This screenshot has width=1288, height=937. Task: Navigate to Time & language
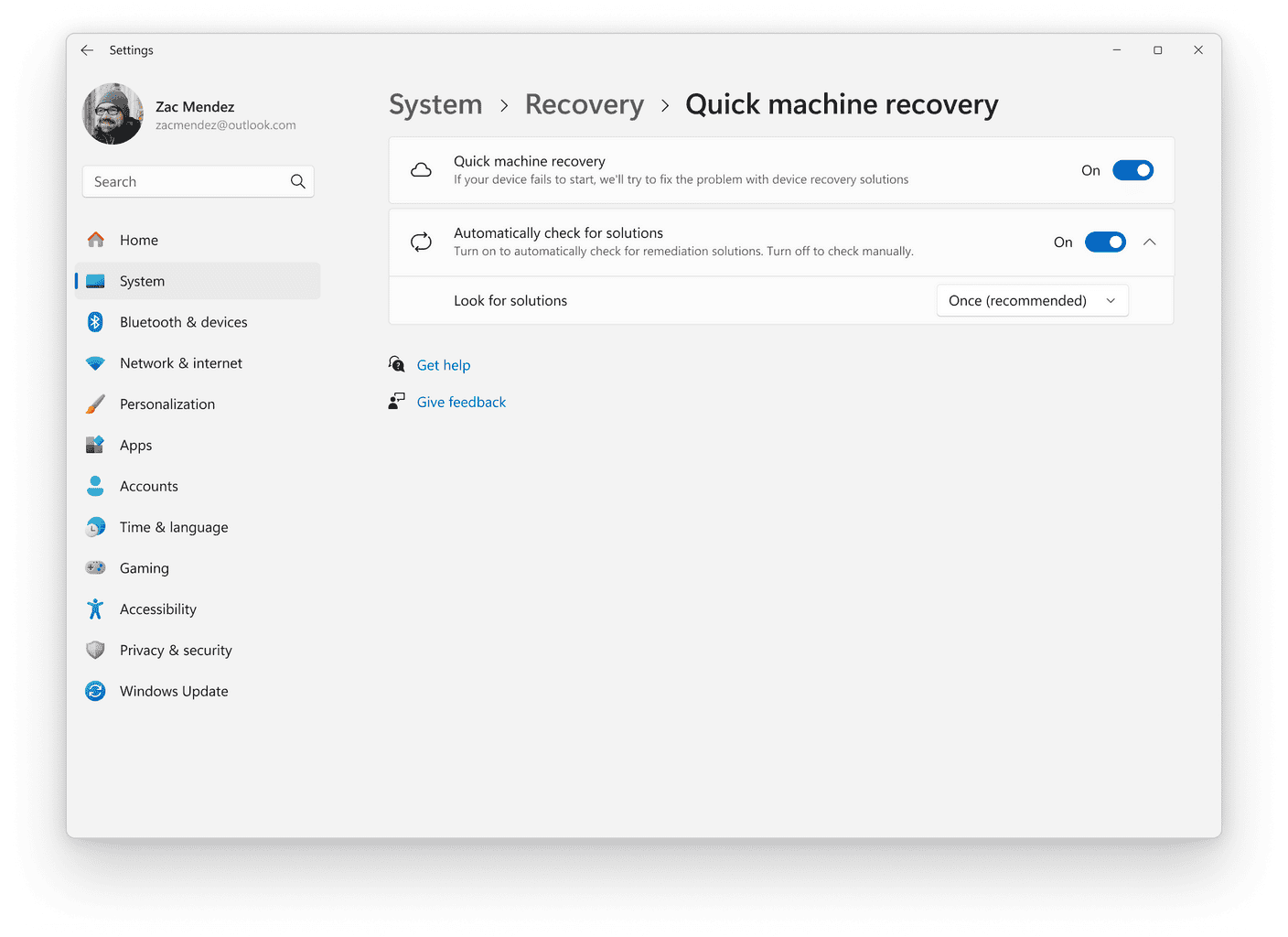tap(174, 527)
